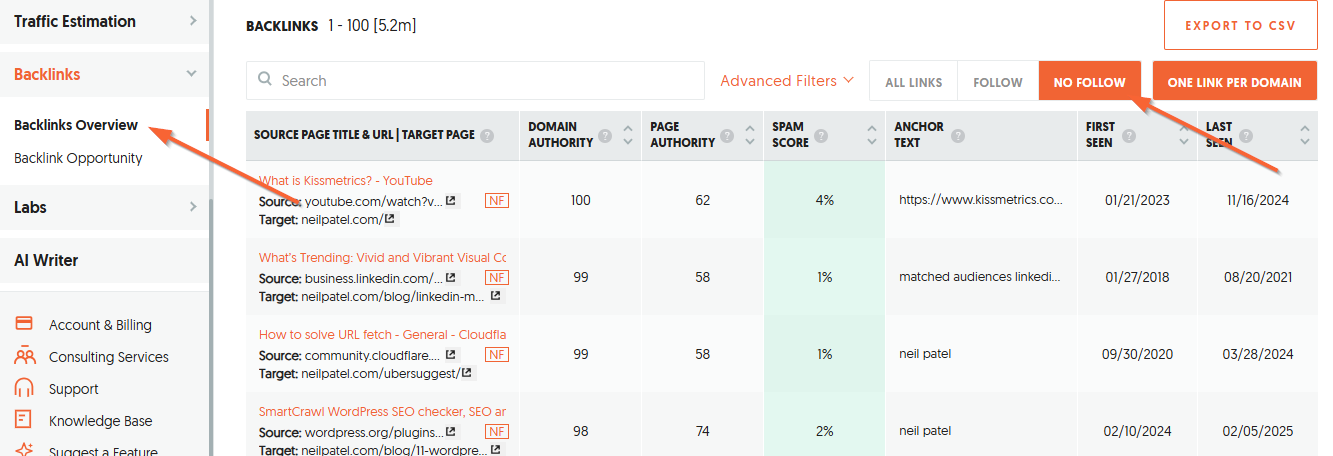The height and width of the screenshot is (456, 1333).
Task: Click the Anchor Text help question icon
Action: 958,135
